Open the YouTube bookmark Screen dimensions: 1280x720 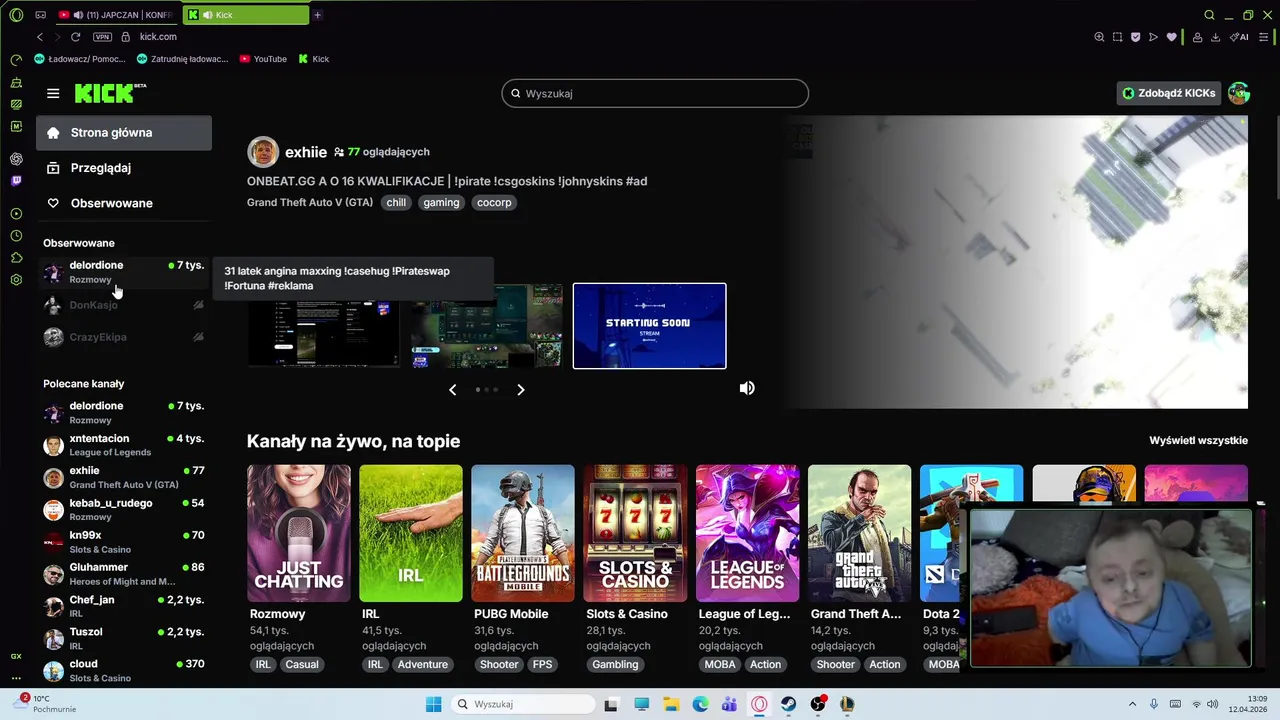(263, 59)
